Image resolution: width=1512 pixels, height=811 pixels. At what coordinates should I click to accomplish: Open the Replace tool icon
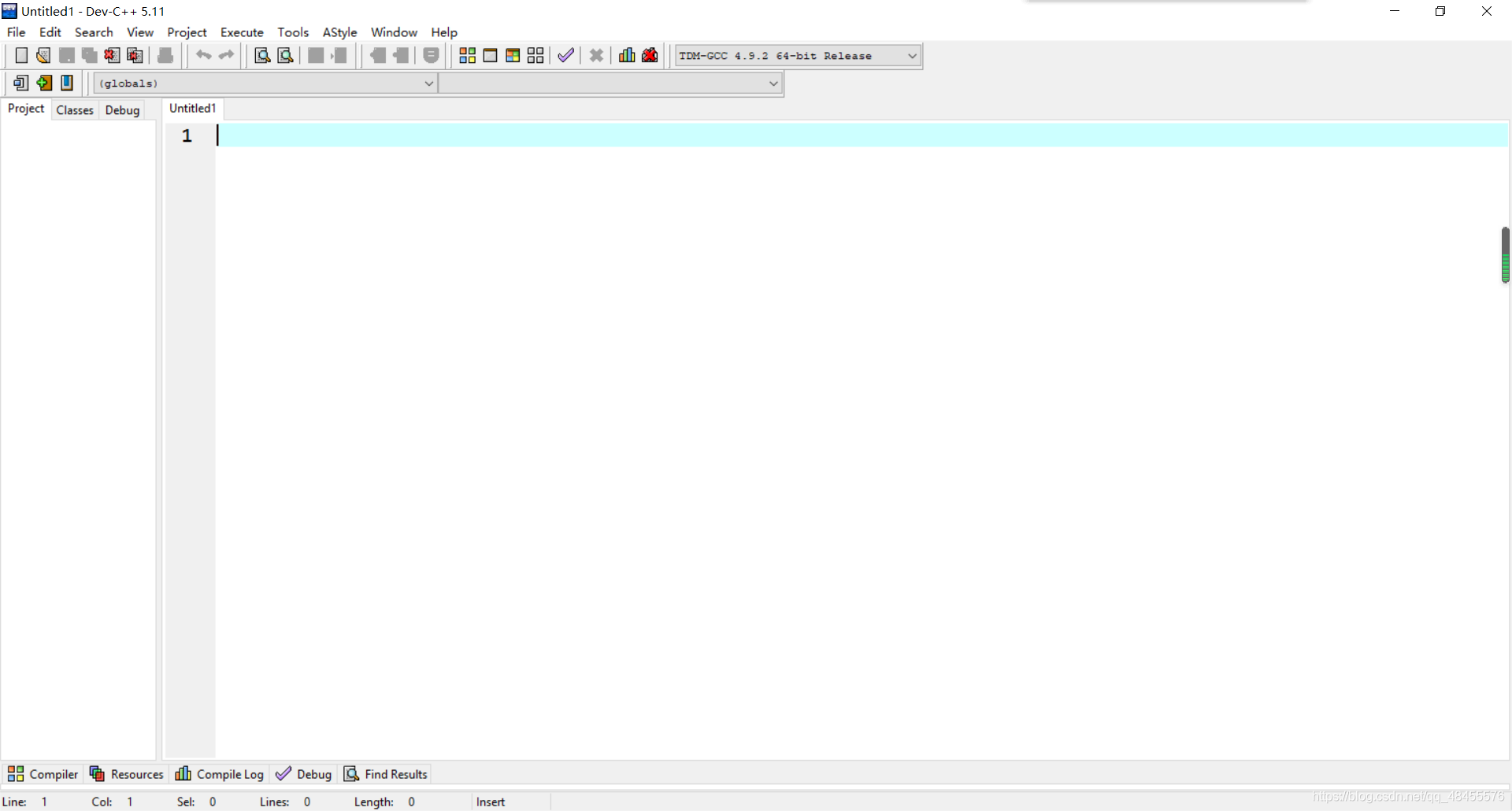(x=286, y=55)
